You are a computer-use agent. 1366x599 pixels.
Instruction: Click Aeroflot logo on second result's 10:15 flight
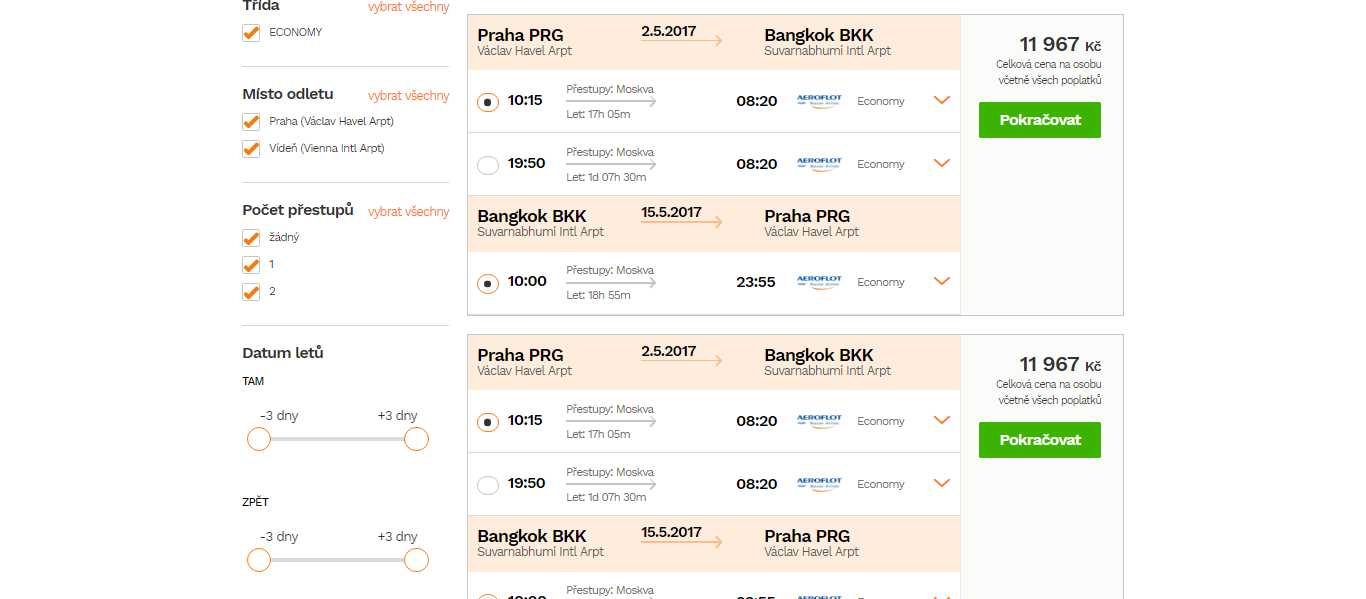coord(819,421)
